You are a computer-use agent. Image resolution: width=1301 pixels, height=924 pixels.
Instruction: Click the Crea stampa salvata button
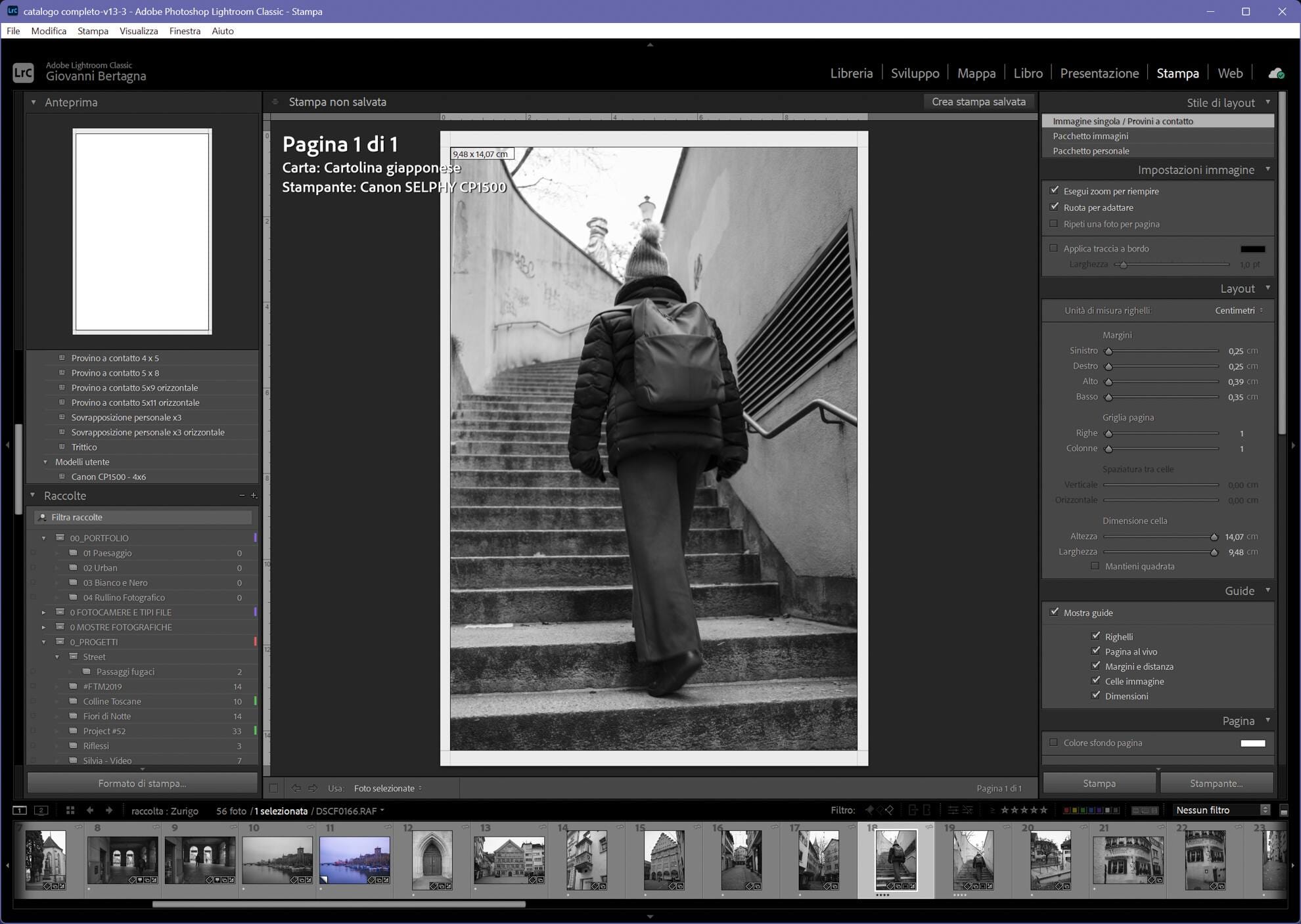point(978,102)
